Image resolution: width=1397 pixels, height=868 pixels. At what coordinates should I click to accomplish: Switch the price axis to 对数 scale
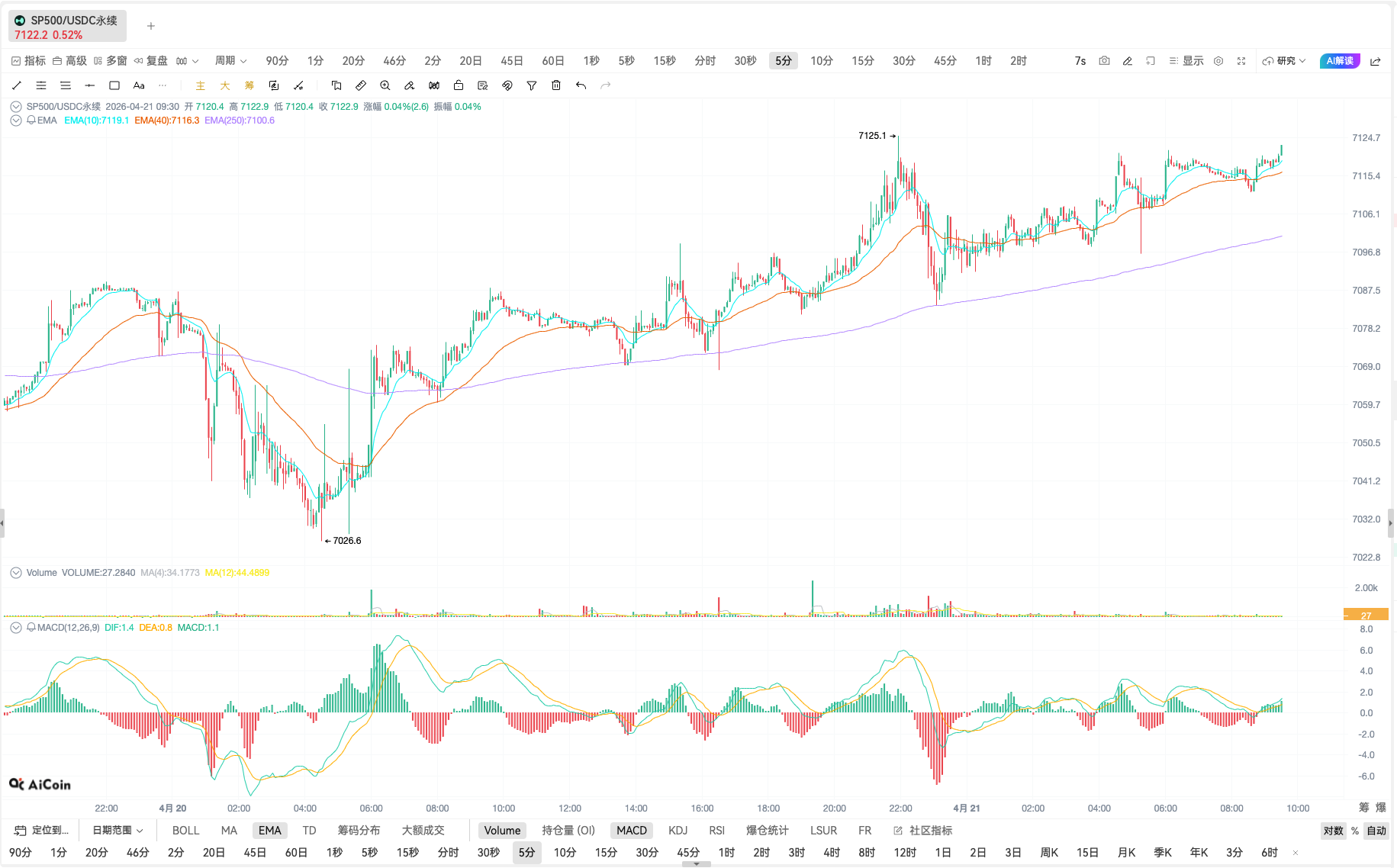pyautogui.click(x=1333, y=831)
